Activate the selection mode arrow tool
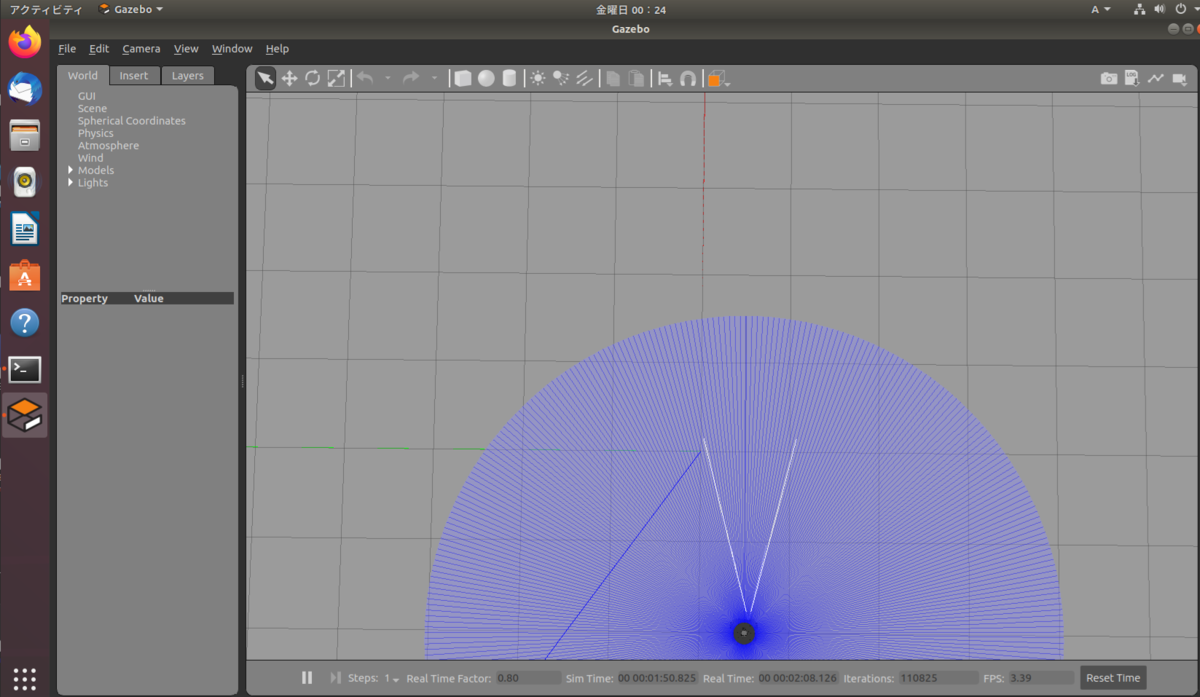The width and height of the screenshot is (1200, 697). 265,78
